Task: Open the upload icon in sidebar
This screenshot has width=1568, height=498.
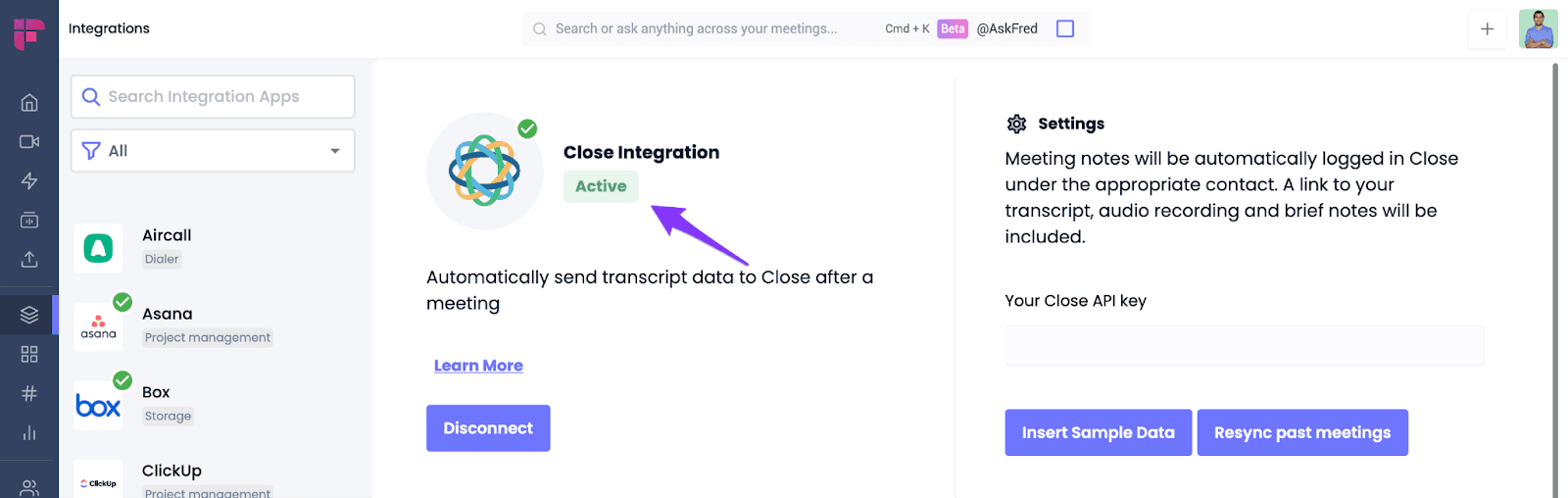Action: click(x=29, y=259)
